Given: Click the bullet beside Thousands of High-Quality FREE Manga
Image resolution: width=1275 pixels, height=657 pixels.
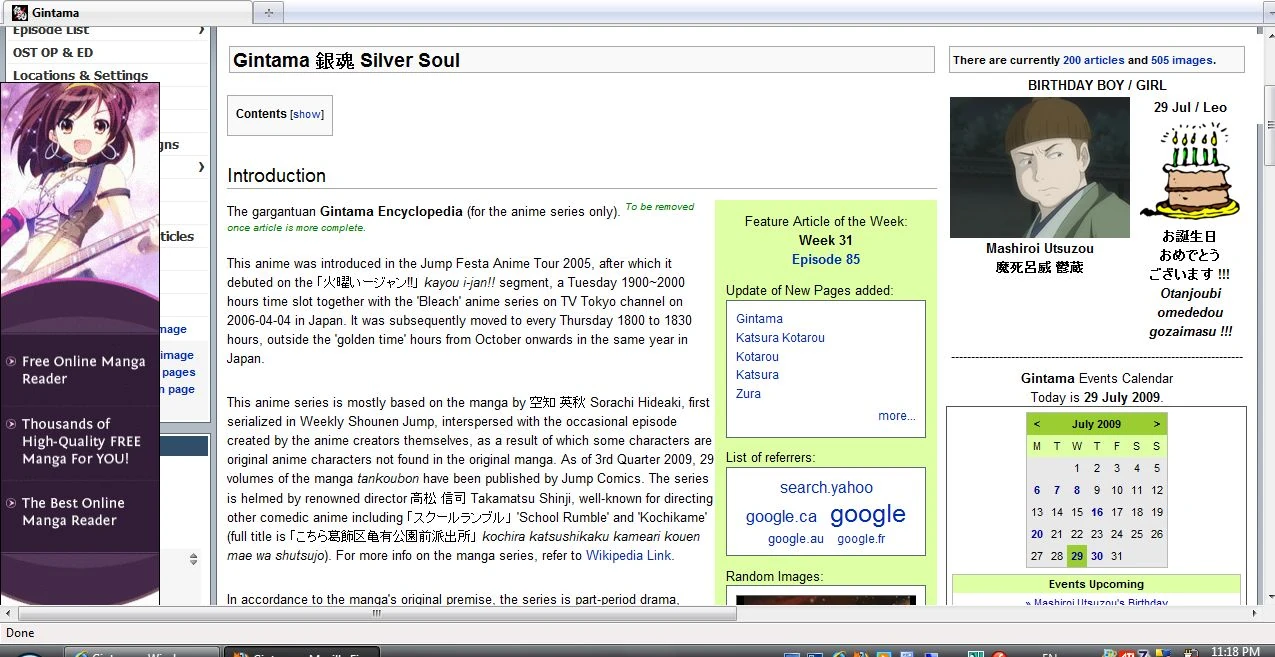Looking at the screenshot, I should [x=10, y=424].
